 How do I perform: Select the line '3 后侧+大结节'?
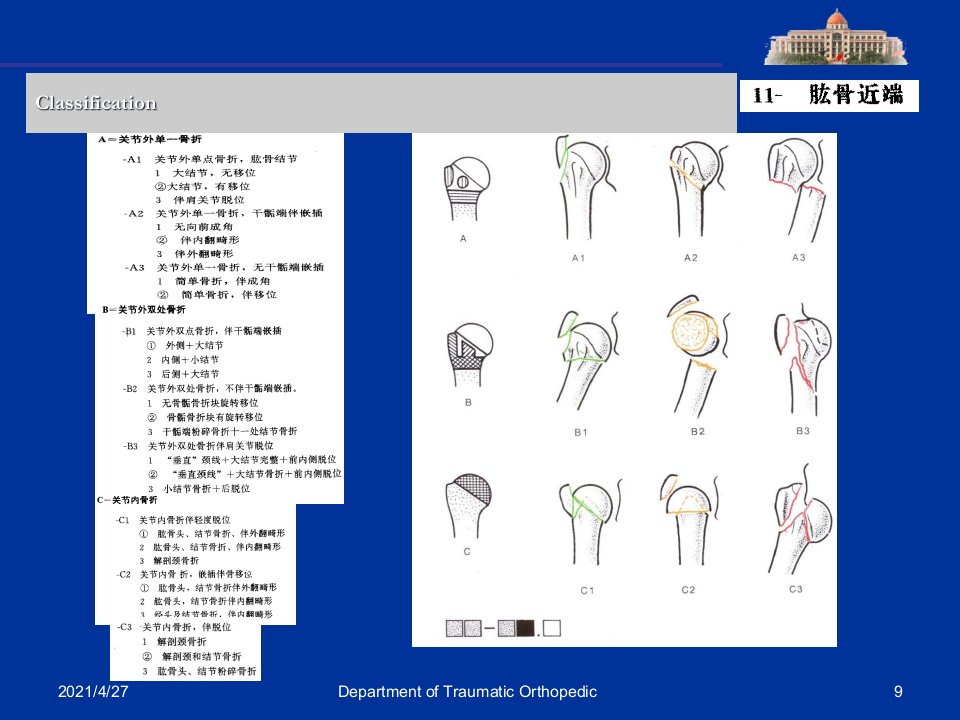click(x=182, y=374)
